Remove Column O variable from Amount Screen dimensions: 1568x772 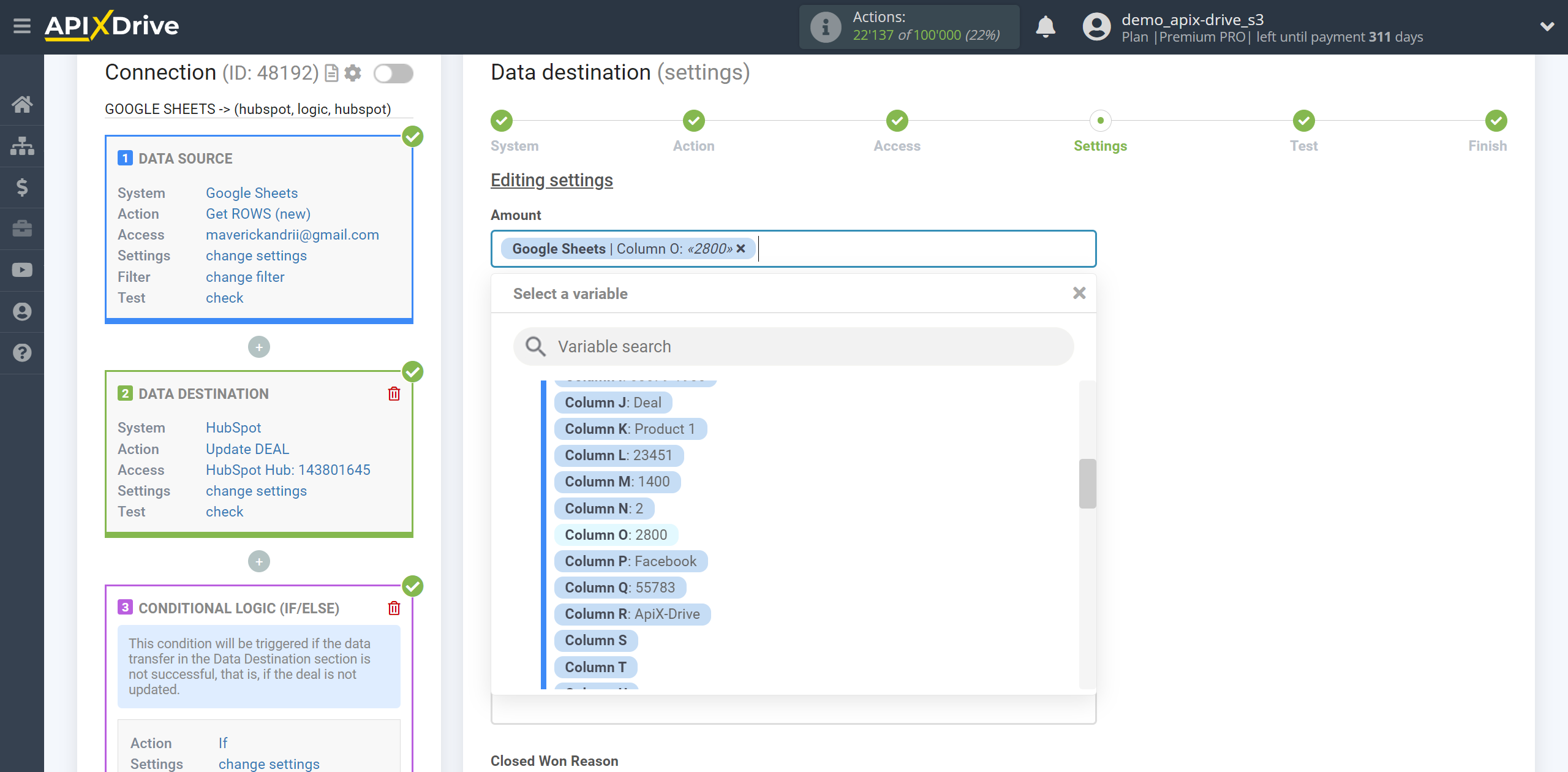point(741,249)
